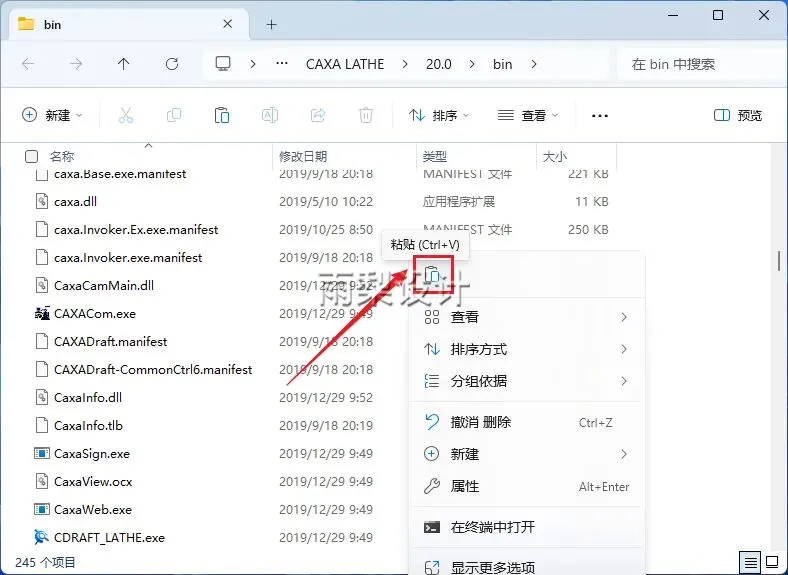Click the Back navigation arrow
The height and width of the screenshot is (575, 788).
(28, 64)
